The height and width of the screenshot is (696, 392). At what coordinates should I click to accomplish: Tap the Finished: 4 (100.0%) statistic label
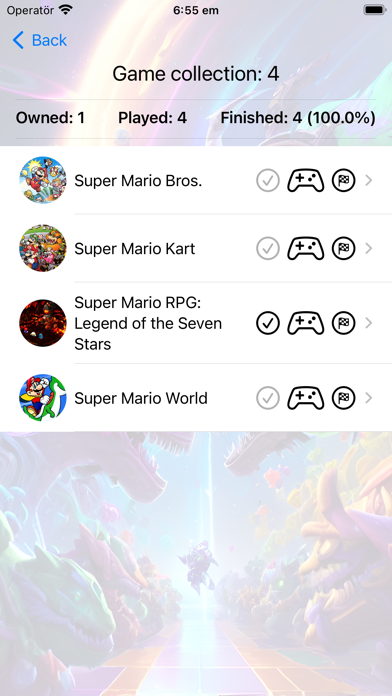pyautogui.click(x=298, y=118)
